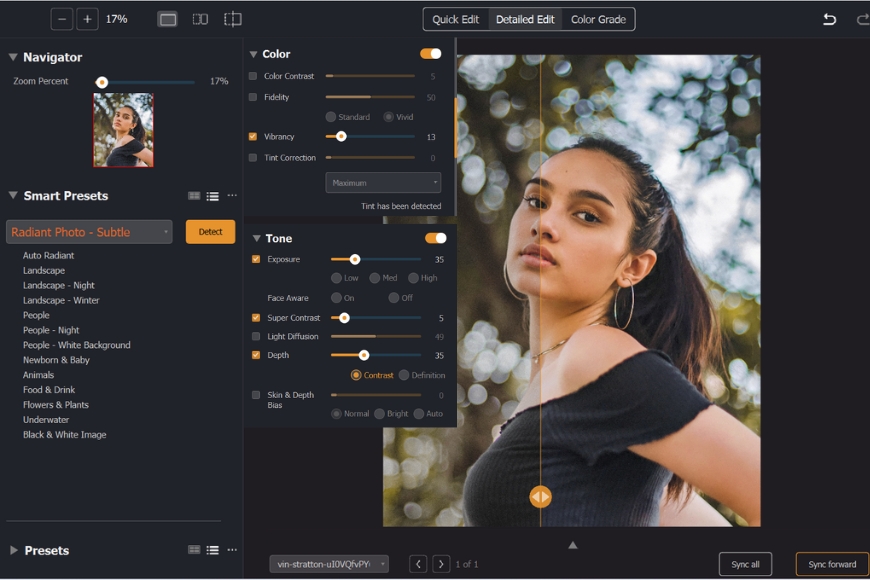
Task: Select the Animals preset
Action: click(38, 375)
